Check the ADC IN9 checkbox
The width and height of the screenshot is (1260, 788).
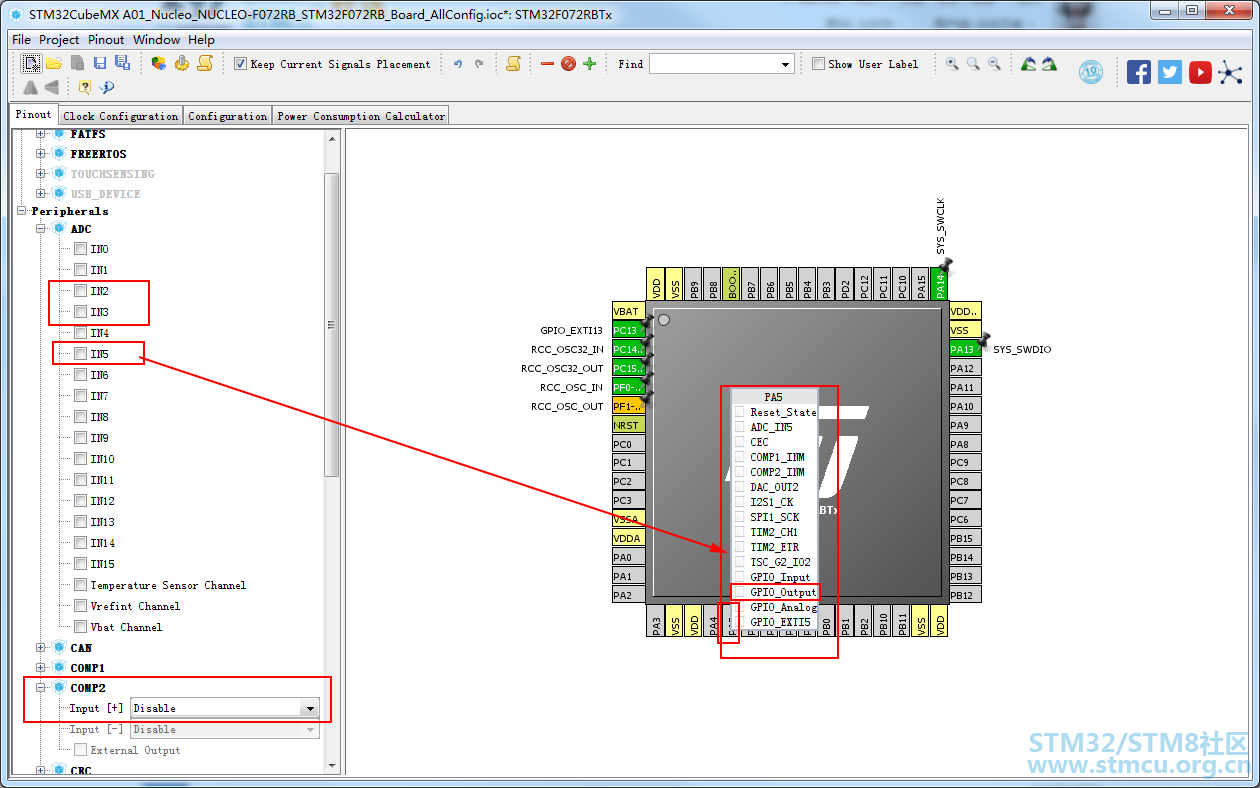(x=80, y=438)
